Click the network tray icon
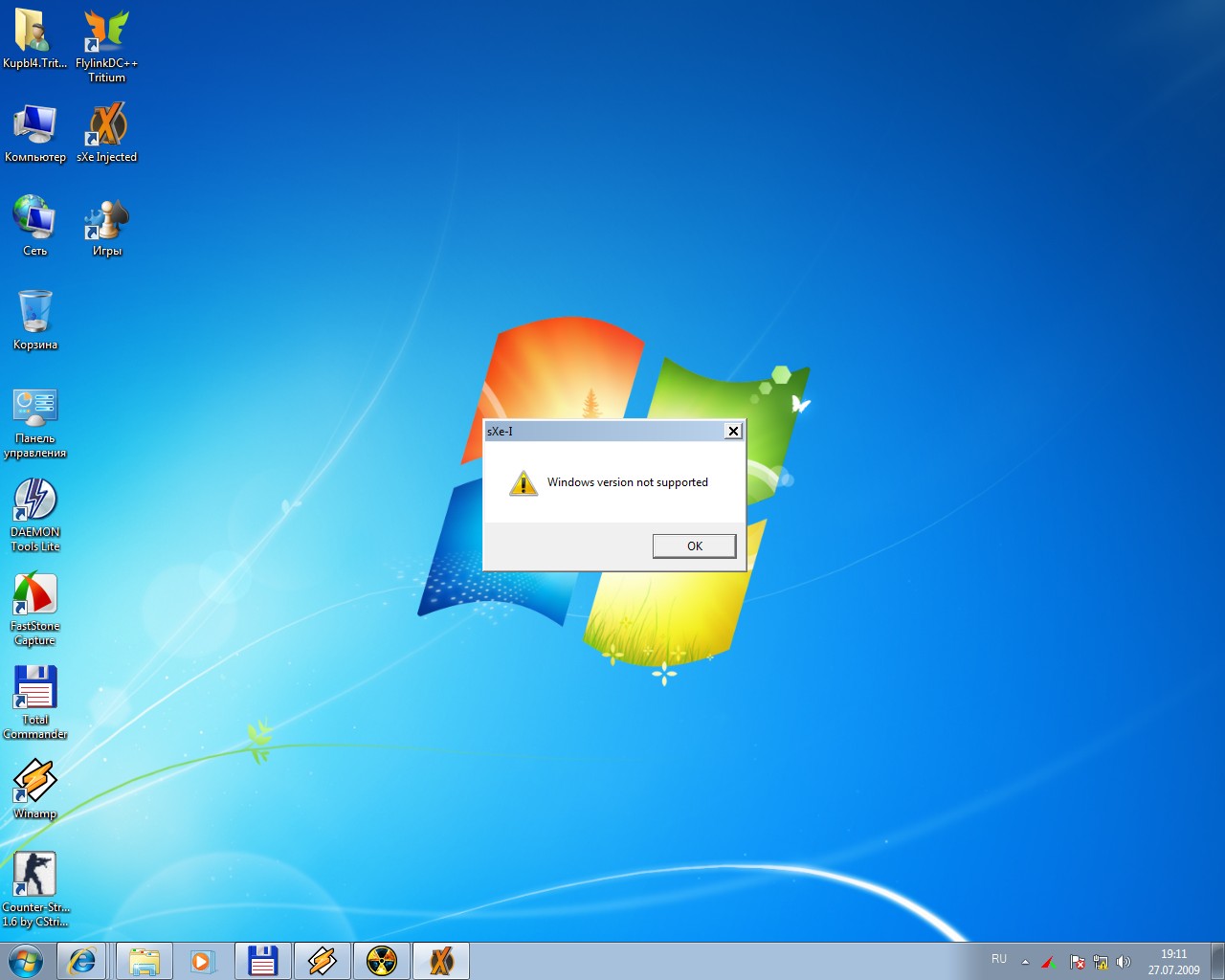Screen dimensions: 1225x980 [x=1101, y=962]
